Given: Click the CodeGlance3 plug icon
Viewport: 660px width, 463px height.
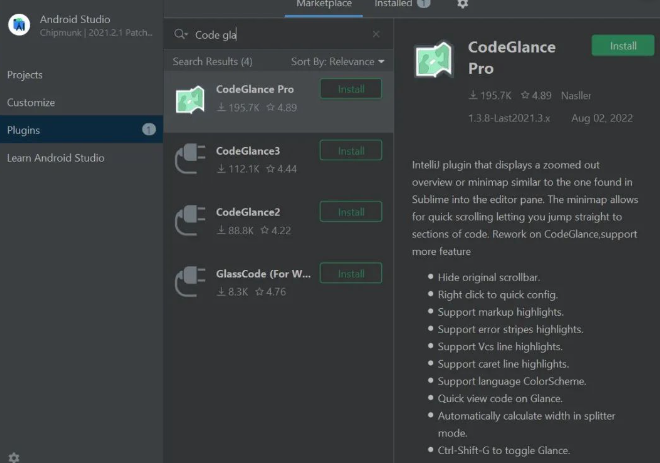Looking at the screenshot, I should 190,159.
